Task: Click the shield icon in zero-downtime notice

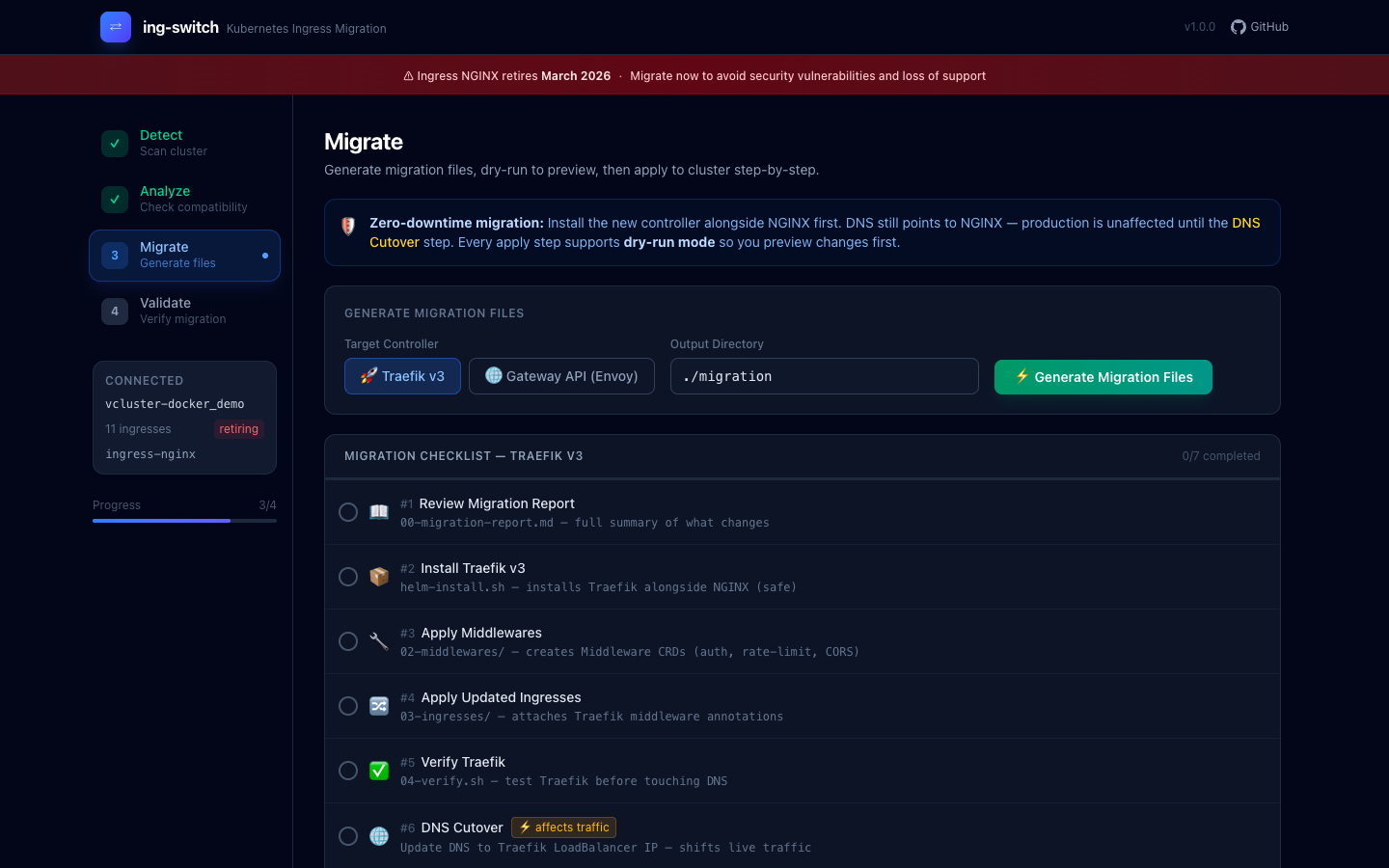Action: (x=348, y=227)
